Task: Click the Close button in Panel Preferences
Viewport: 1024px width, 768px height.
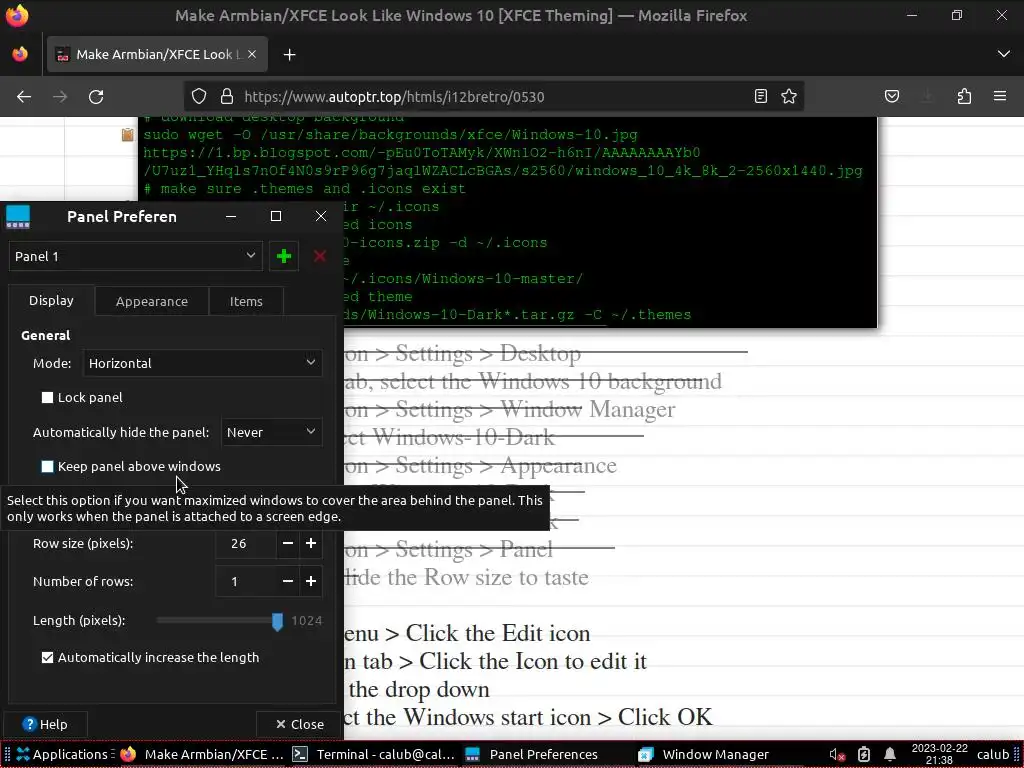Action: 300,724
